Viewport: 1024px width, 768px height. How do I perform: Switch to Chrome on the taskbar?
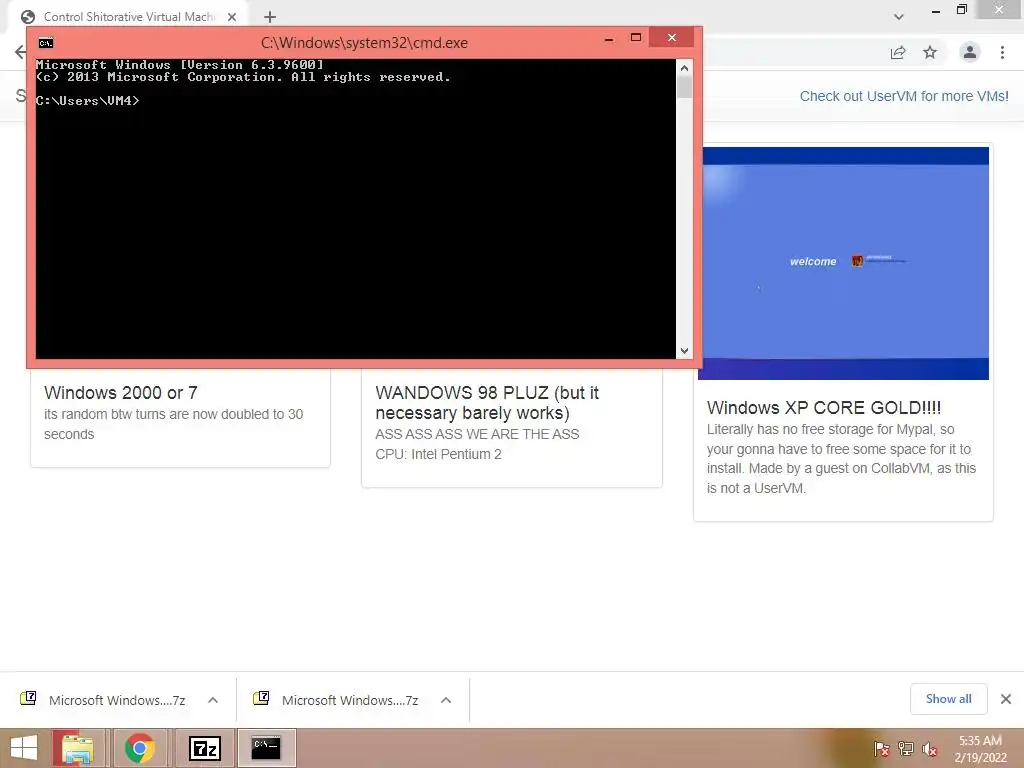(x=140, y=748)
